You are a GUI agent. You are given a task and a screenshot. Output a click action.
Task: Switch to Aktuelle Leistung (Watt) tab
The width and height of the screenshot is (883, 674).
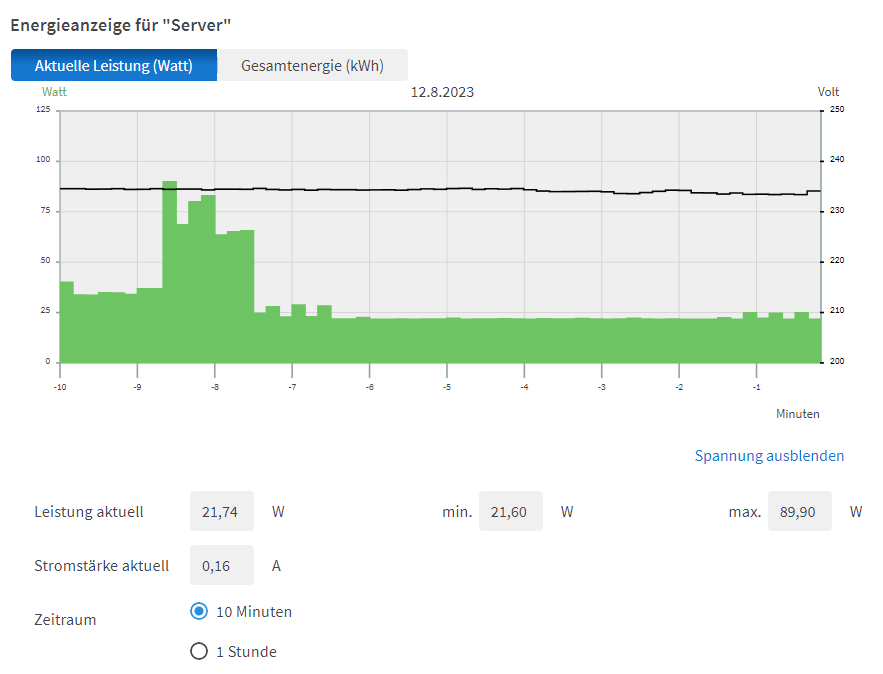pyautogui.click(x=114, y=65)
